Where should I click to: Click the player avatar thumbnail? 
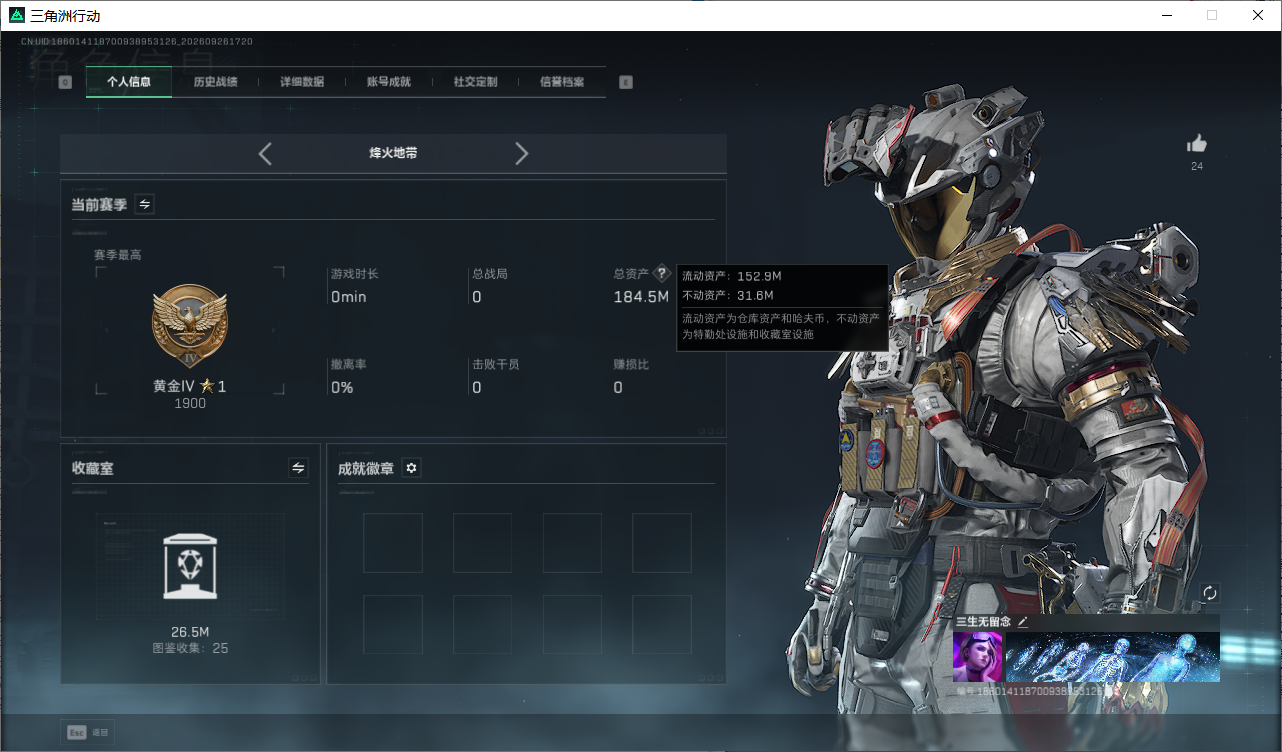click(977, 656)
